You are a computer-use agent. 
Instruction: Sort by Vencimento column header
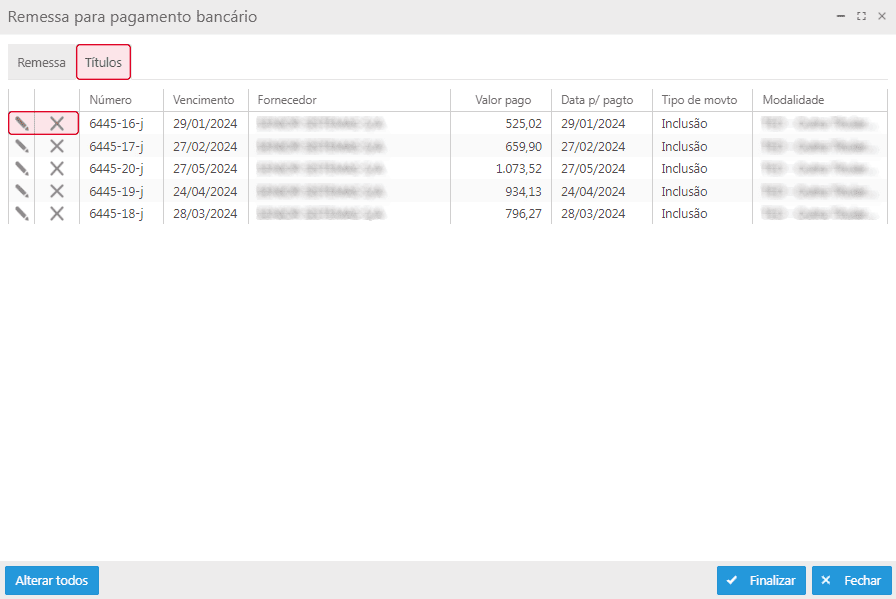203,100
